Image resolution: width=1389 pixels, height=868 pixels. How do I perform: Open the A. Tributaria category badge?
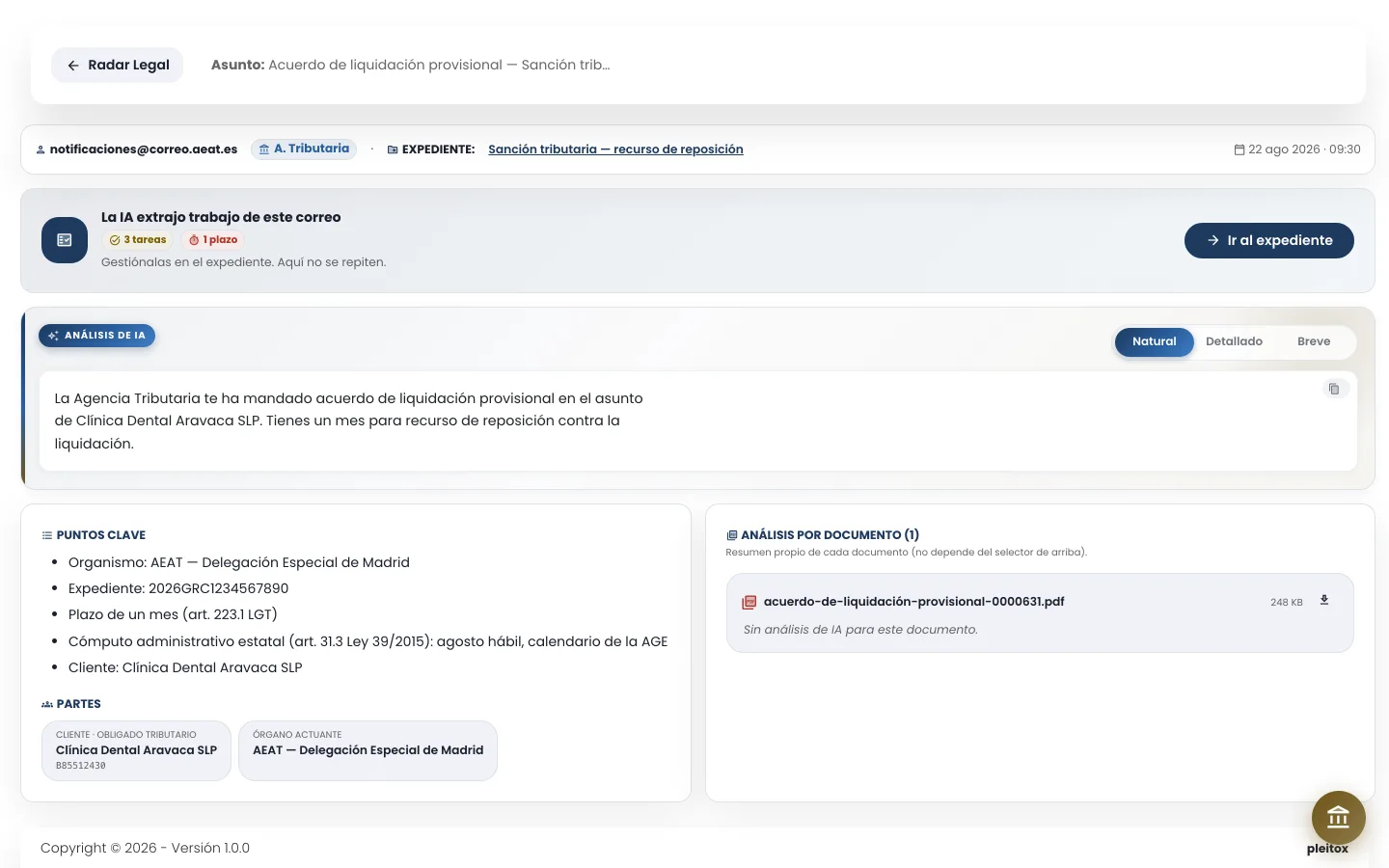coord(304,149)
